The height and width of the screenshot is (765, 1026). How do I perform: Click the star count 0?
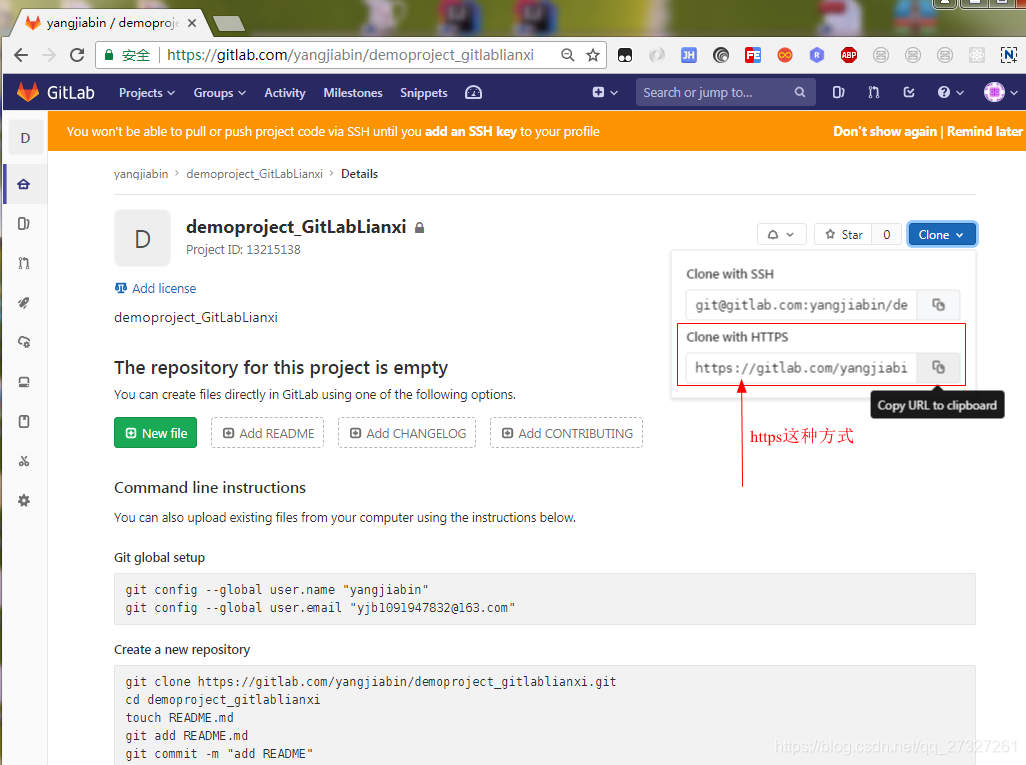(x=887, y=234)
